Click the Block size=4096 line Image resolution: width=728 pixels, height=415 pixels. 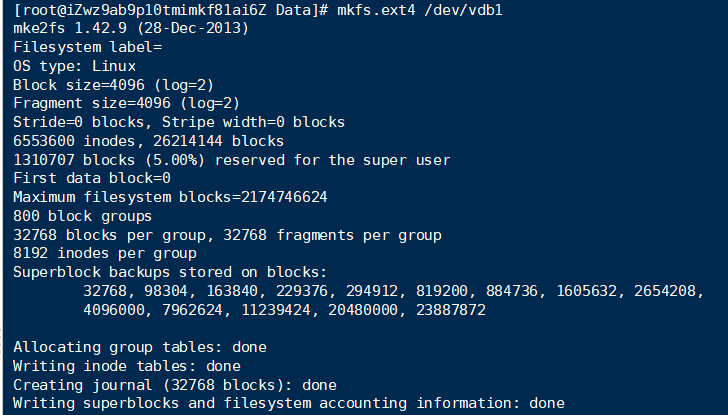click(113, 85)
